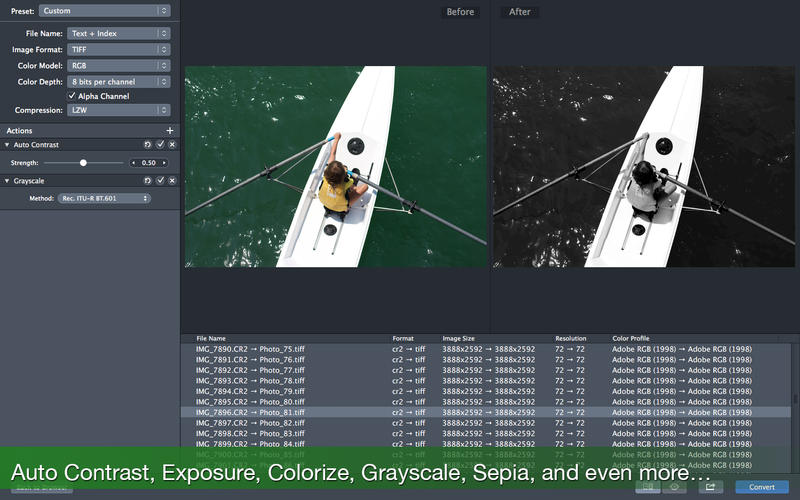Click the Convert button

tap(761, 487)
